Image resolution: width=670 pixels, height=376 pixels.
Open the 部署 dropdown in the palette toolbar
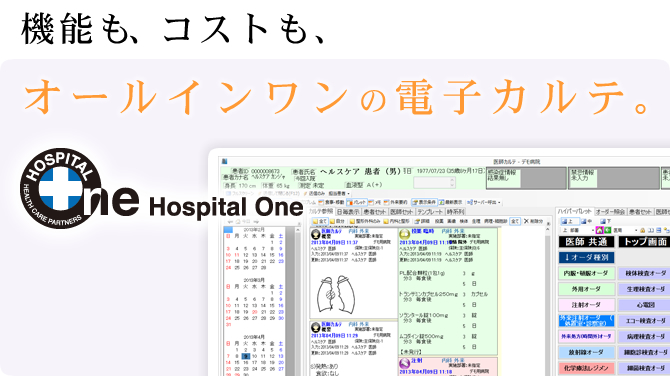tap(578, 230)
